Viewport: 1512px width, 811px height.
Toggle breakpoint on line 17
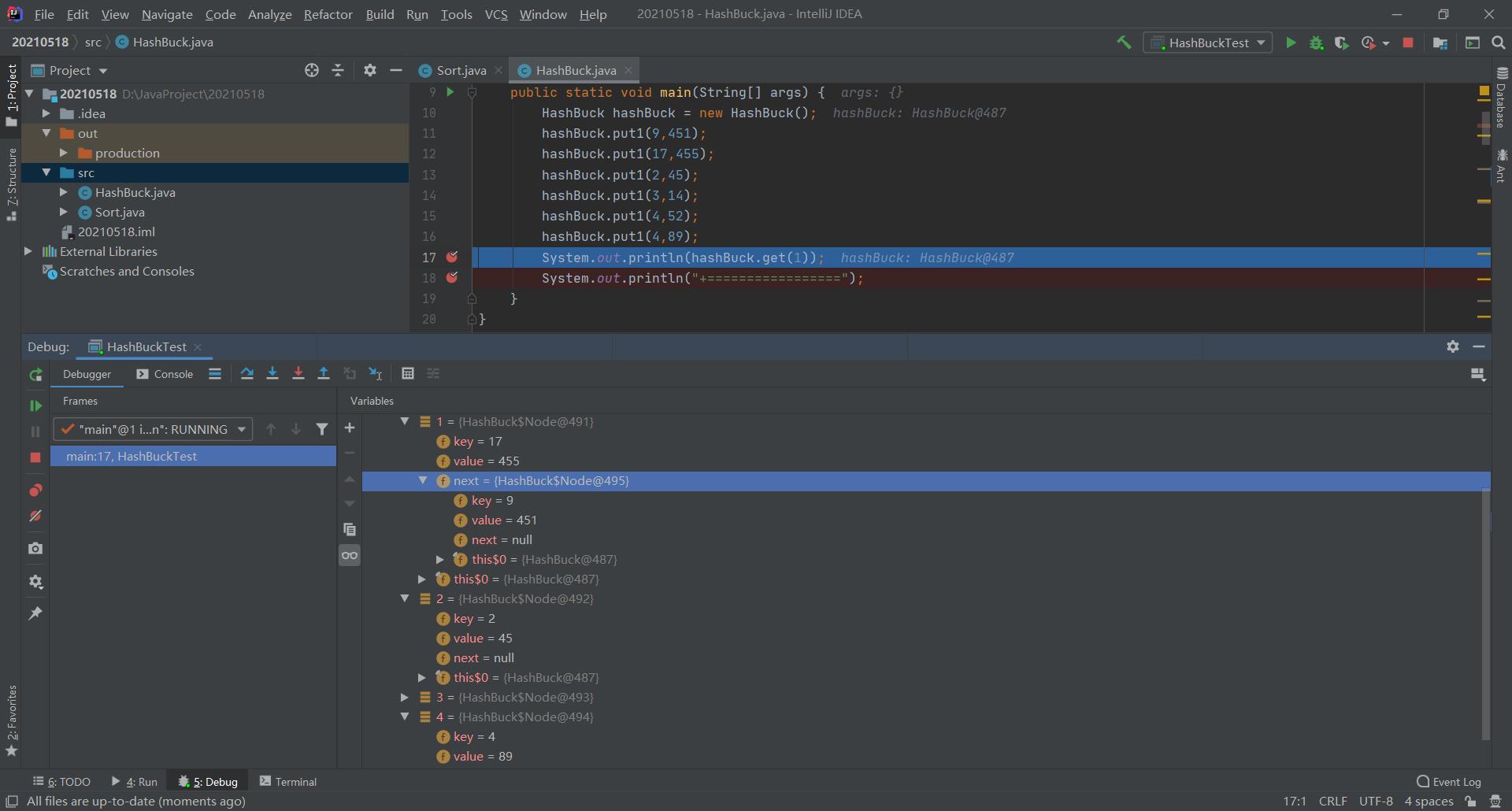[452, 257]
